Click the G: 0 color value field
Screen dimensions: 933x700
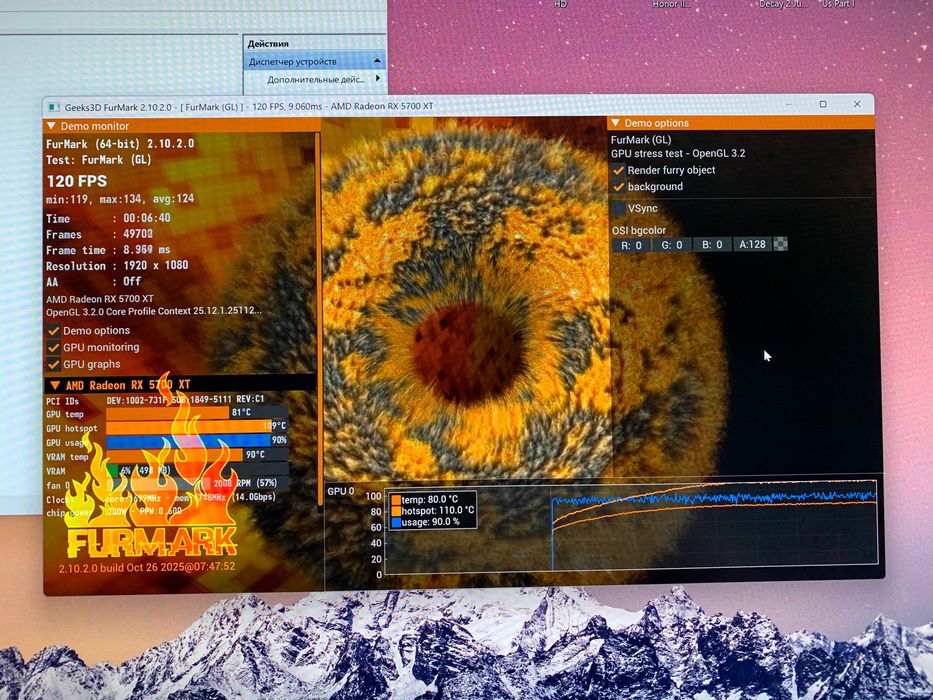[671, 245]
